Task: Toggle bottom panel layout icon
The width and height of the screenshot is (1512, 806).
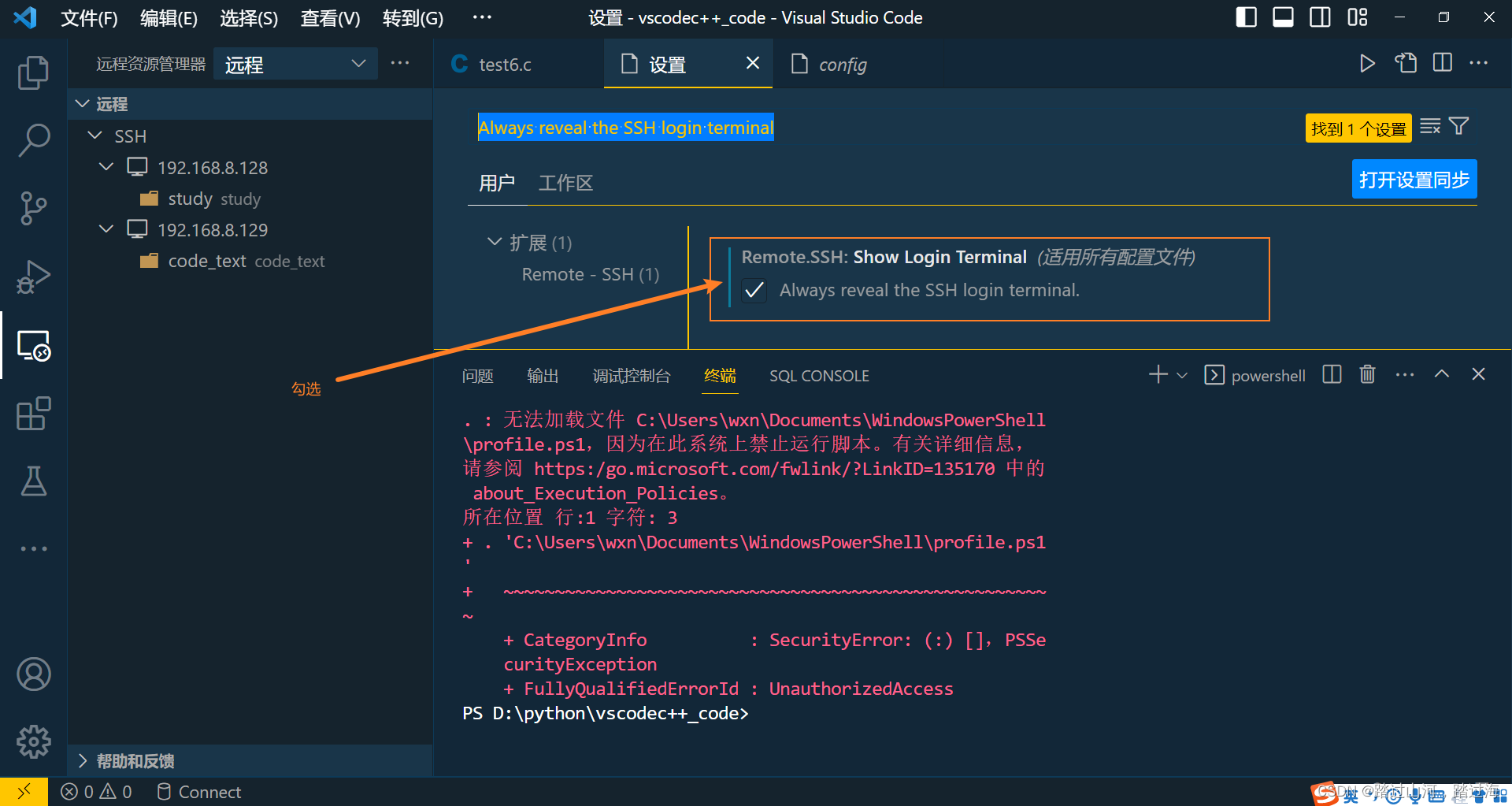Action: tap(1283, 17)
